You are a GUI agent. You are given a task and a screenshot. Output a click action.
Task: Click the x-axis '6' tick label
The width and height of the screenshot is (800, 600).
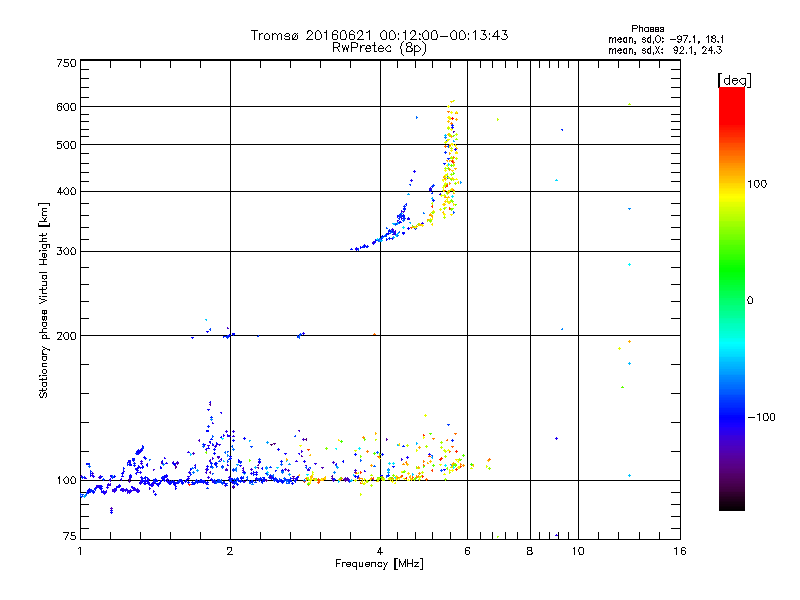tap(467, 551)
